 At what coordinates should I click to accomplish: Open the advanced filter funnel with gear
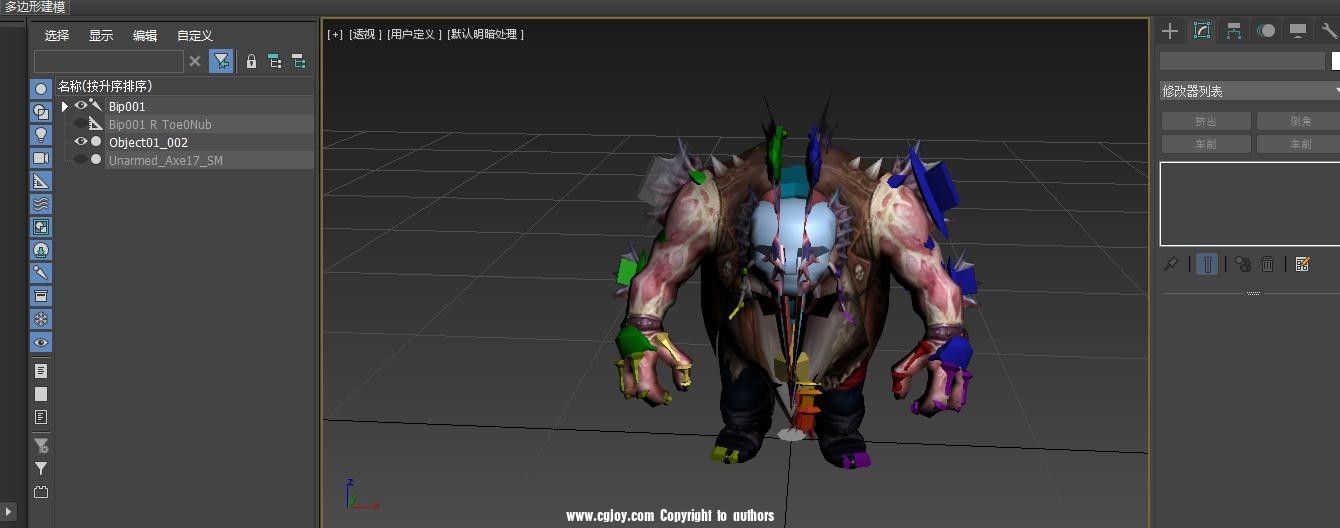[x=41, y=446]
